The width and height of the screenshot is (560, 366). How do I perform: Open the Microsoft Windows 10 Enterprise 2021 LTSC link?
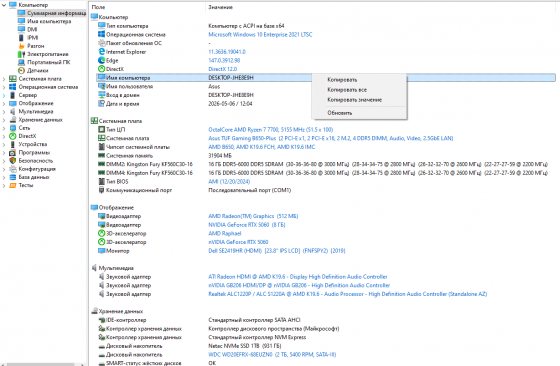(260, 34)
